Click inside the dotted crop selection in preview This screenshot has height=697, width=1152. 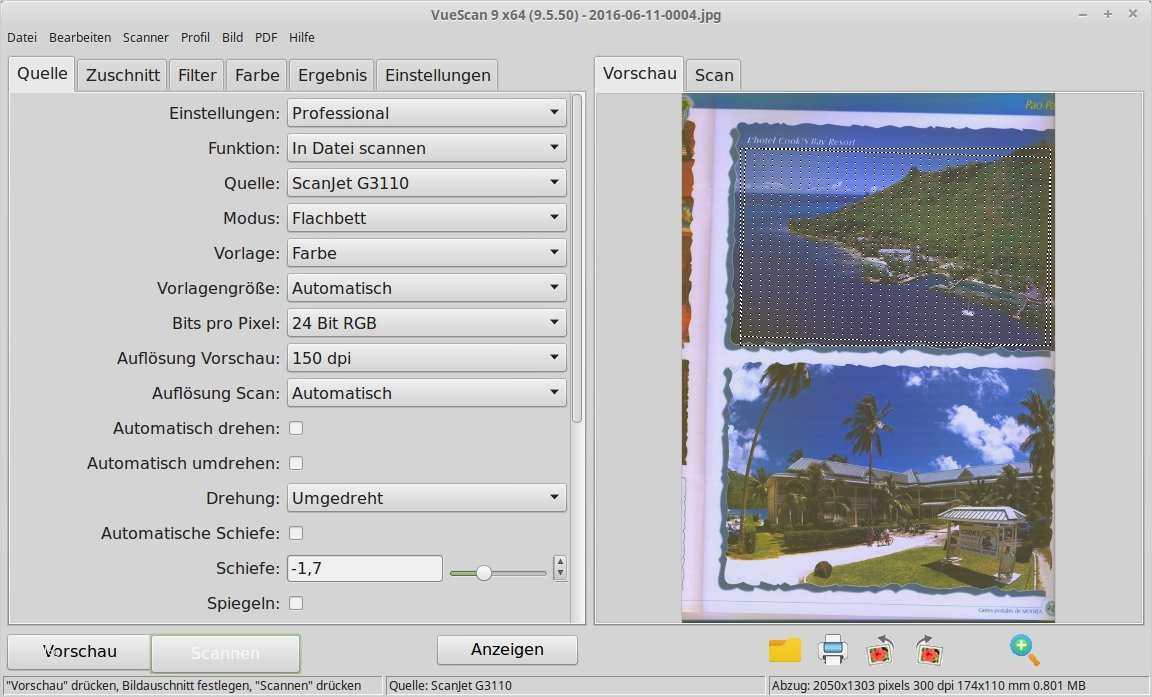[x=896, y=246]
